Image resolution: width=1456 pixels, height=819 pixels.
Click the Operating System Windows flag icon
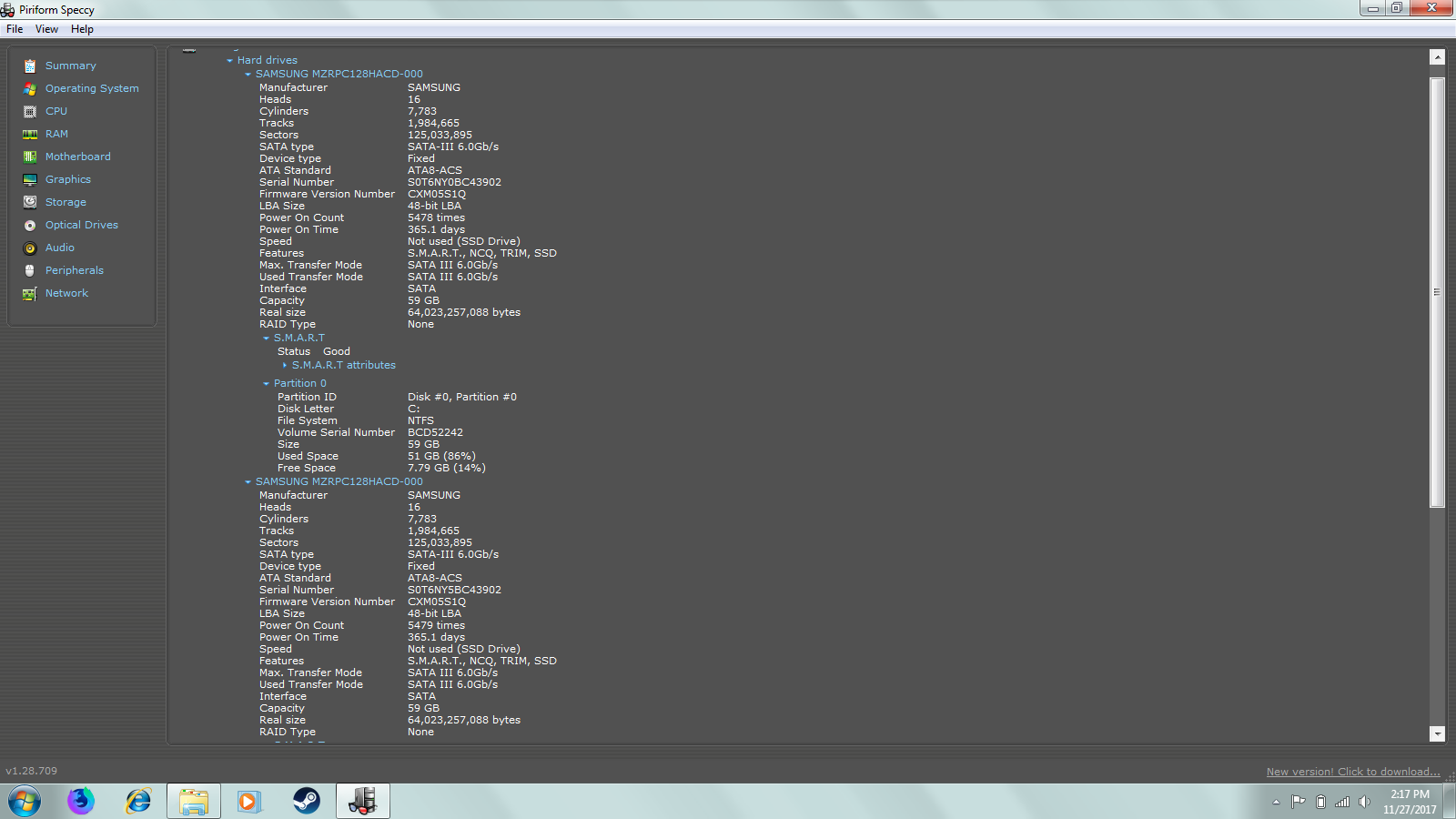click(x=30, y=88)
